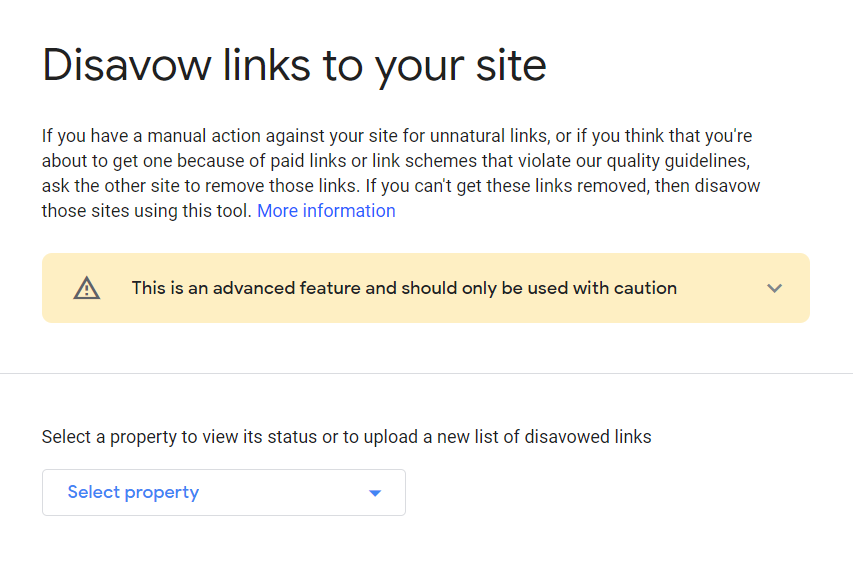This screenshot has height=588, width=853.
Task: Click the warning triangle icon
Action: [x=87, y=288]
